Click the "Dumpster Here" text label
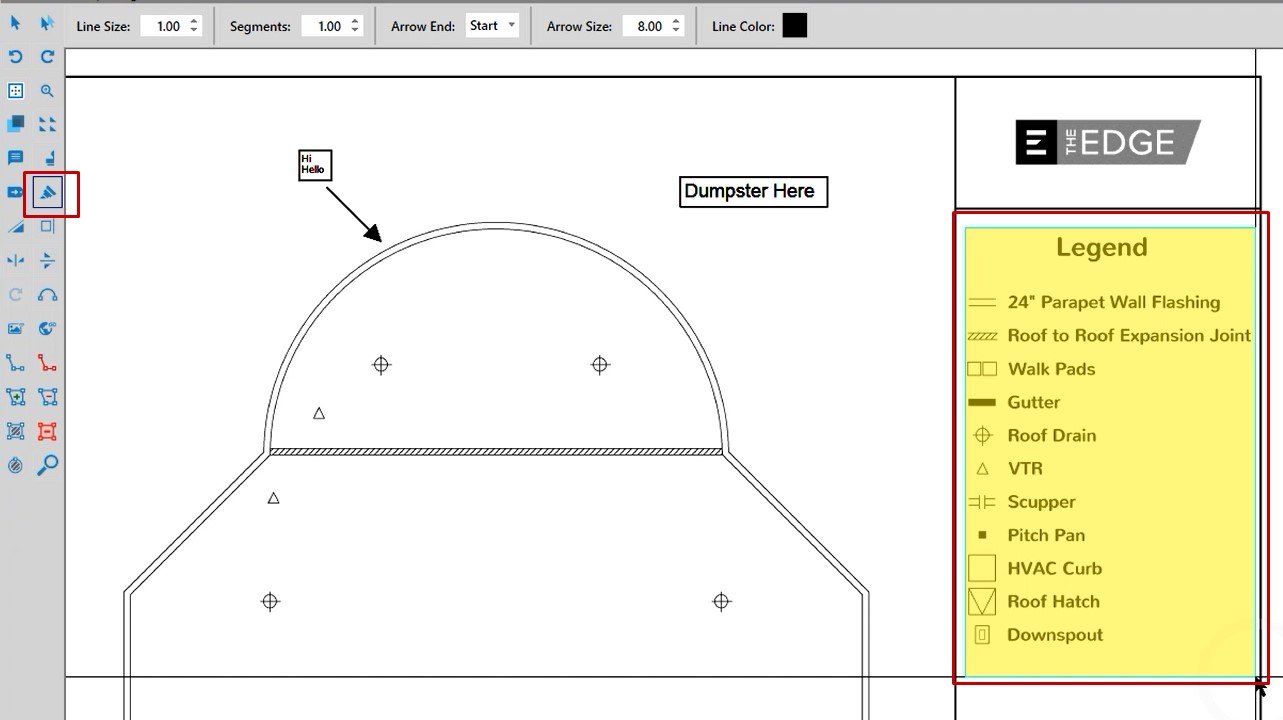The width and height of the screenshot is (1283, 720). pos(752,191)
